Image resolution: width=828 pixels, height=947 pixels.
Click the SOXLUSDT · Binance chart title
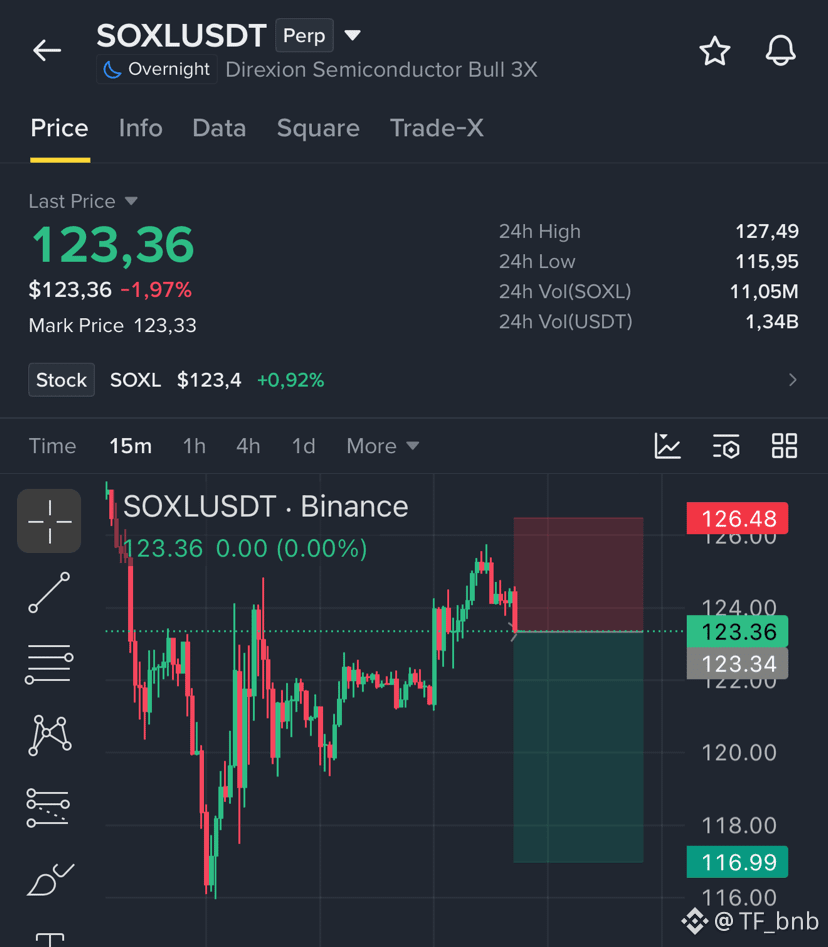(x=266, y=506)
